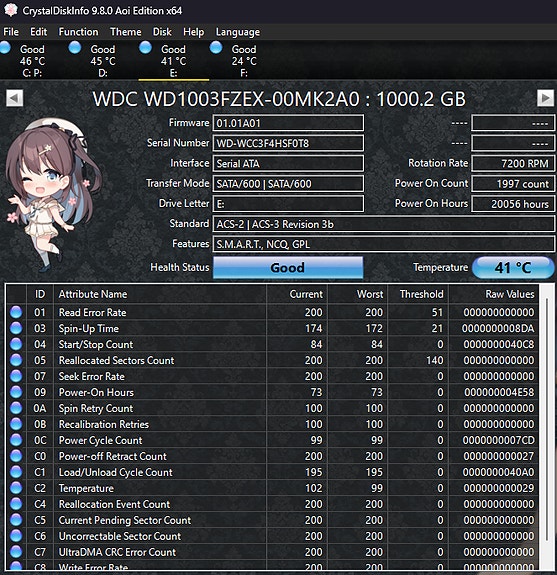The width and height of the screenshot is (557, 575).
Task: Select the C: P: disk tab
Action: pyautogui.click(x=32, y=61)
